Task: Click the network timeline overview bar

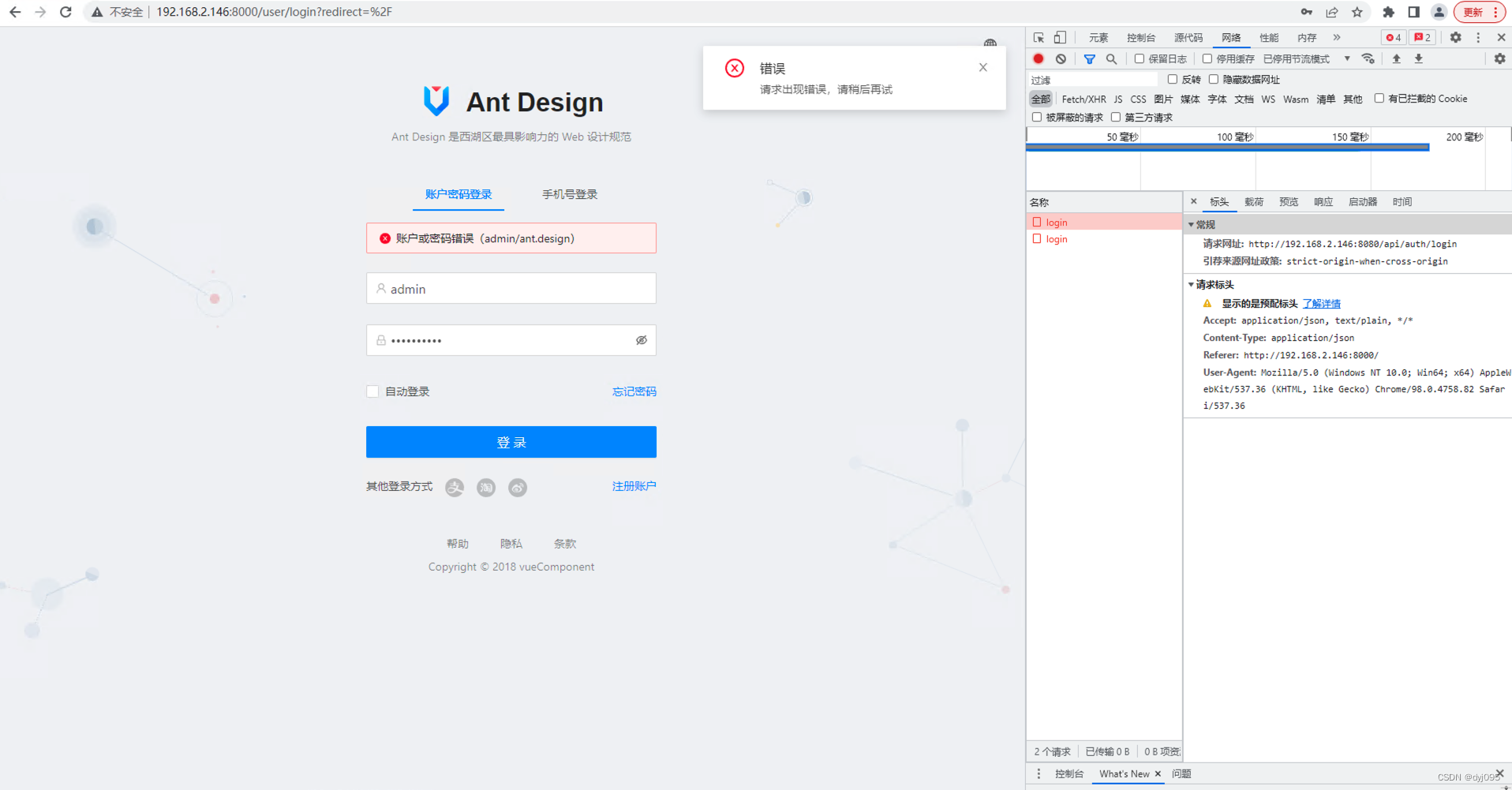Action: coord(1228,147)
